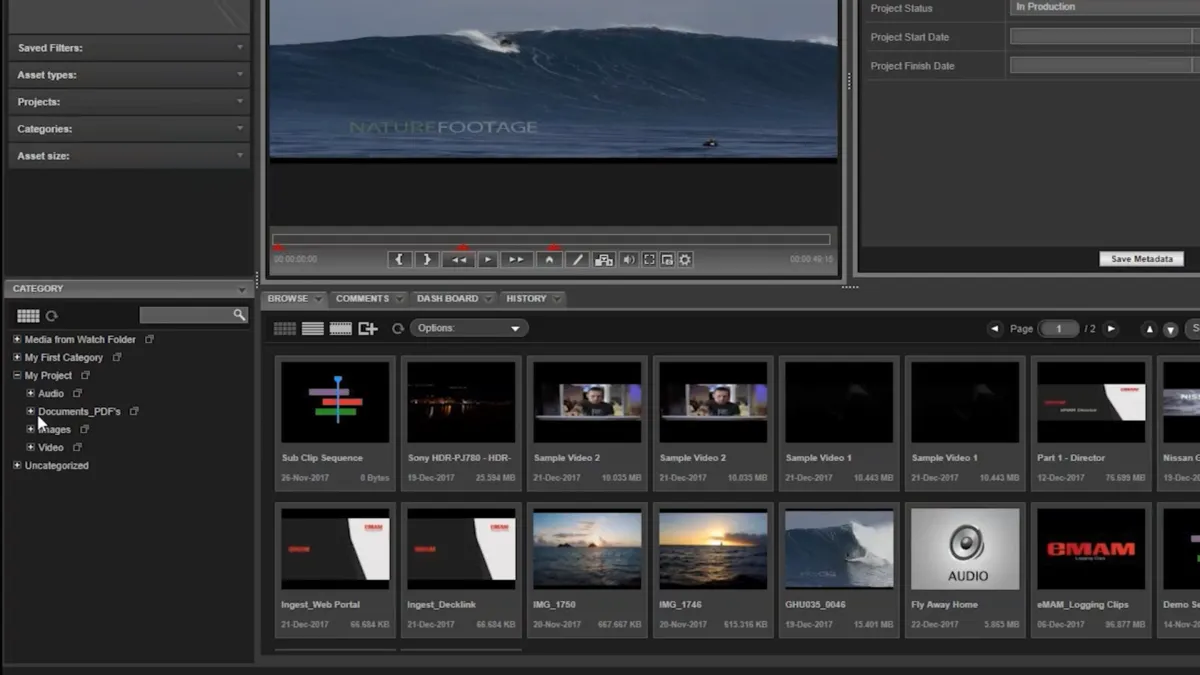Click the mark-in bracket button
The image size is (1200, 675).
coord(400,259)
